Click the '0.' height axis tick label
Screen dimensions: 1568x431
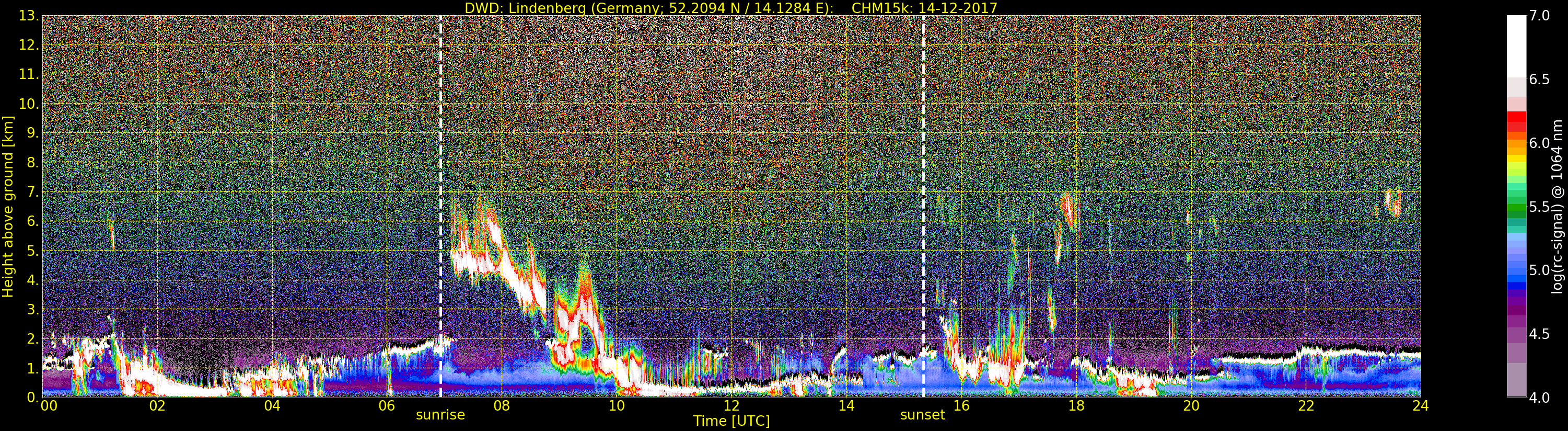pos(33,397)
